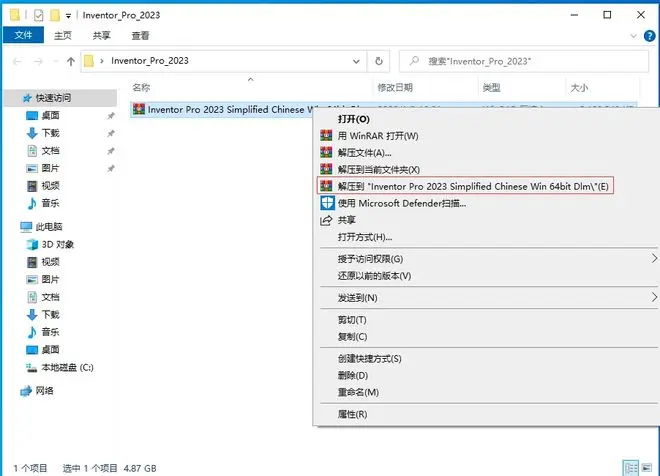Switch to large icons view in status bar
Screen dimensions: 660x476
[647, 468]
